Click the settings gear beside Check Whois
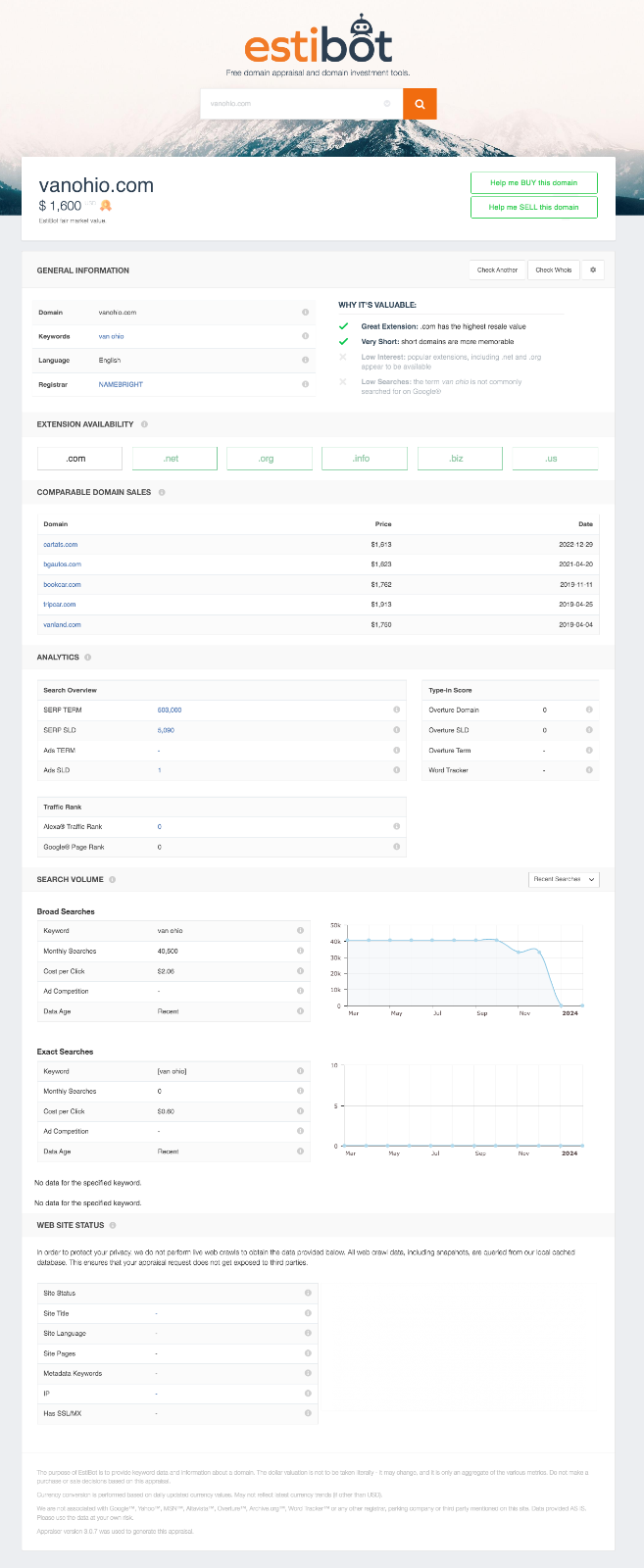Screen dimensions: 644x1568 pos(593,269)
